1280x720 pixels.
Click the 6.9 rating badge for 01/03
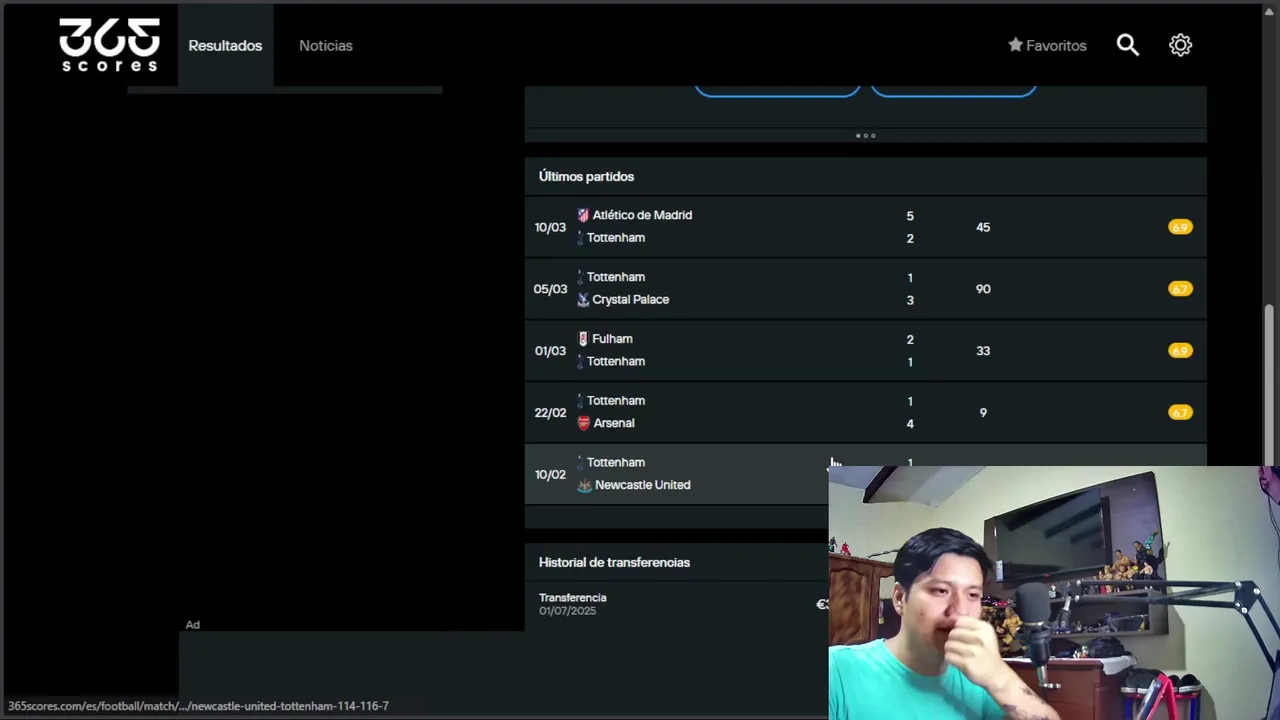coord(1180,351)
